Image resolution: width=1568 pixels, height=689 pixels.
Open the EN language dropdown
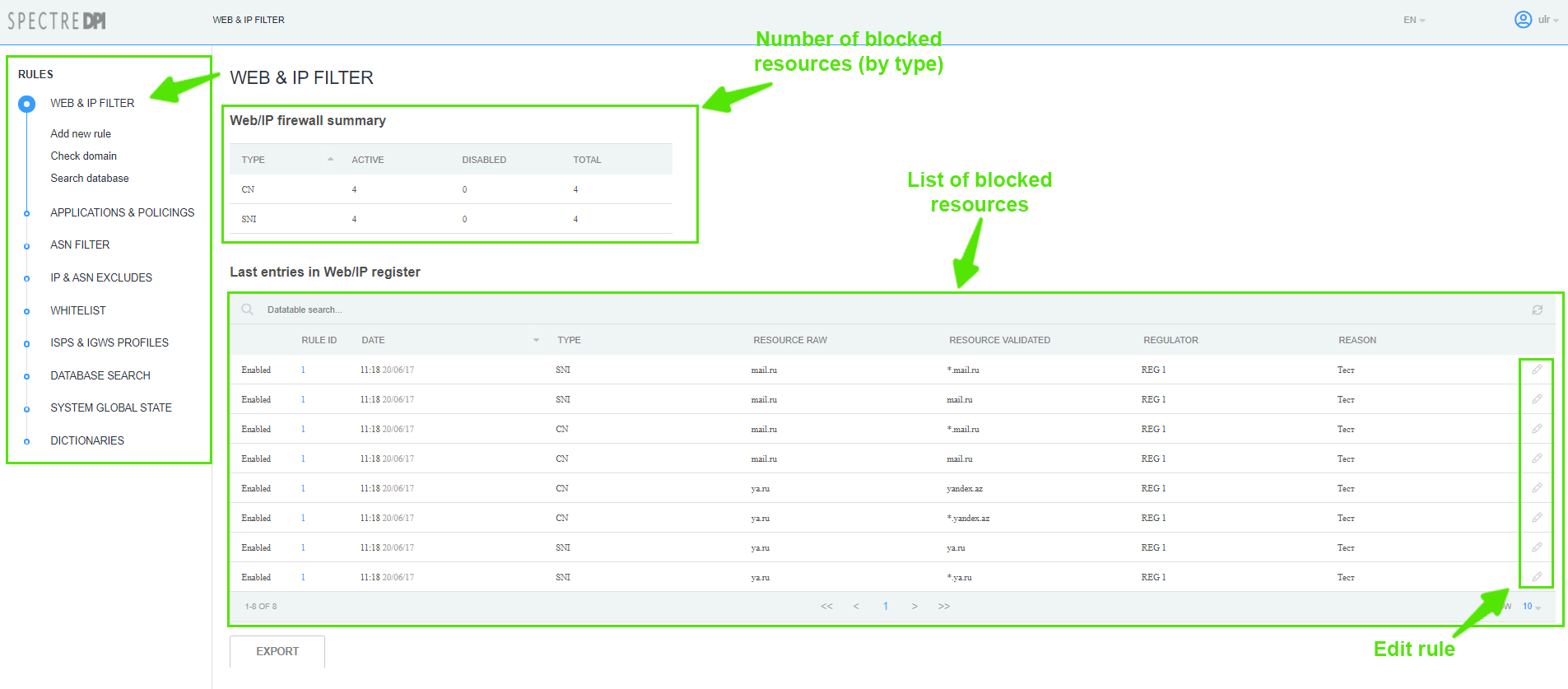1413,20
